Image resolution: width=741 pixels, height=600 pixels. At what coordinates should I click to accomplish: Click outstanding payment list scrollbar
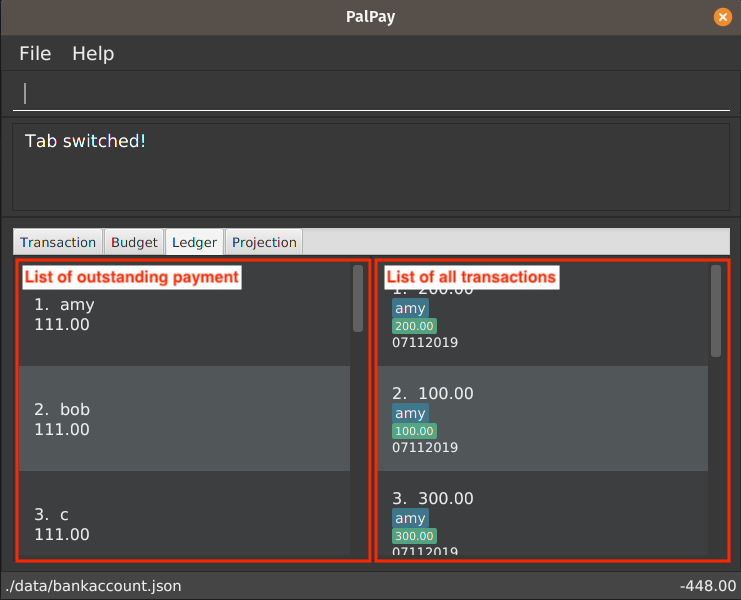[358, 299]
